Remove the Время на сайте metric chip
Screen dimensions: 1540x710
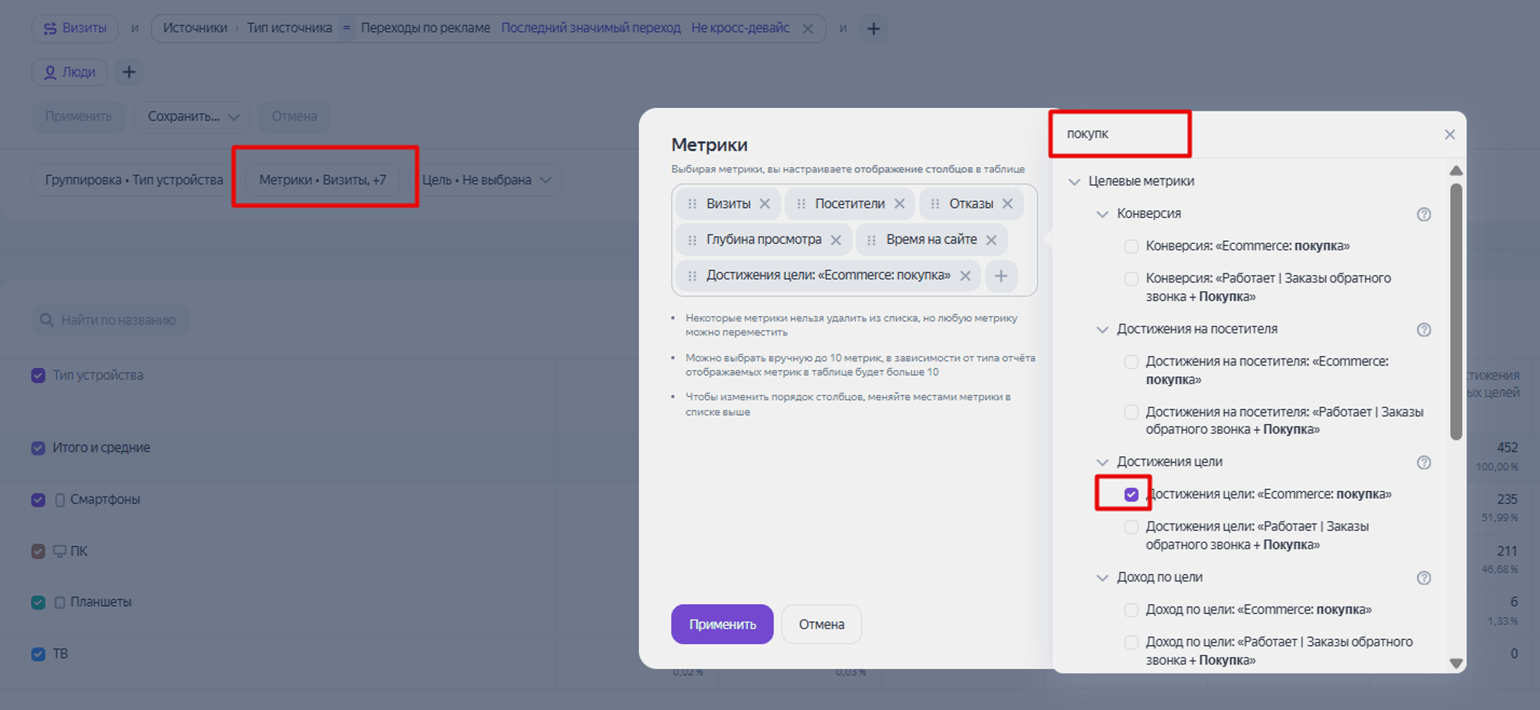tap(991, 240)
